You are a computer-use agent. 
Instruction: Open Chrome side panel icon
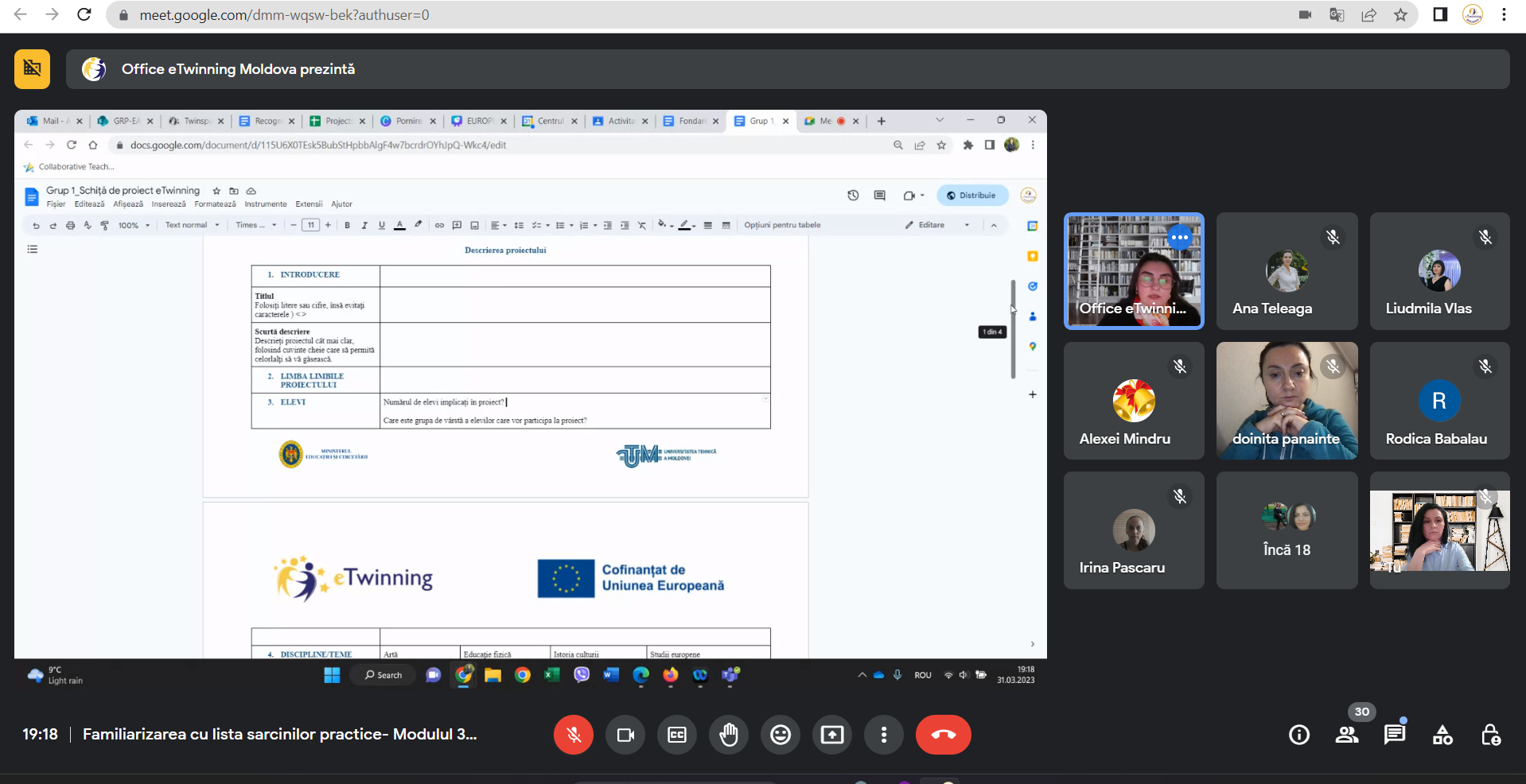click(x=1440, y=15)
